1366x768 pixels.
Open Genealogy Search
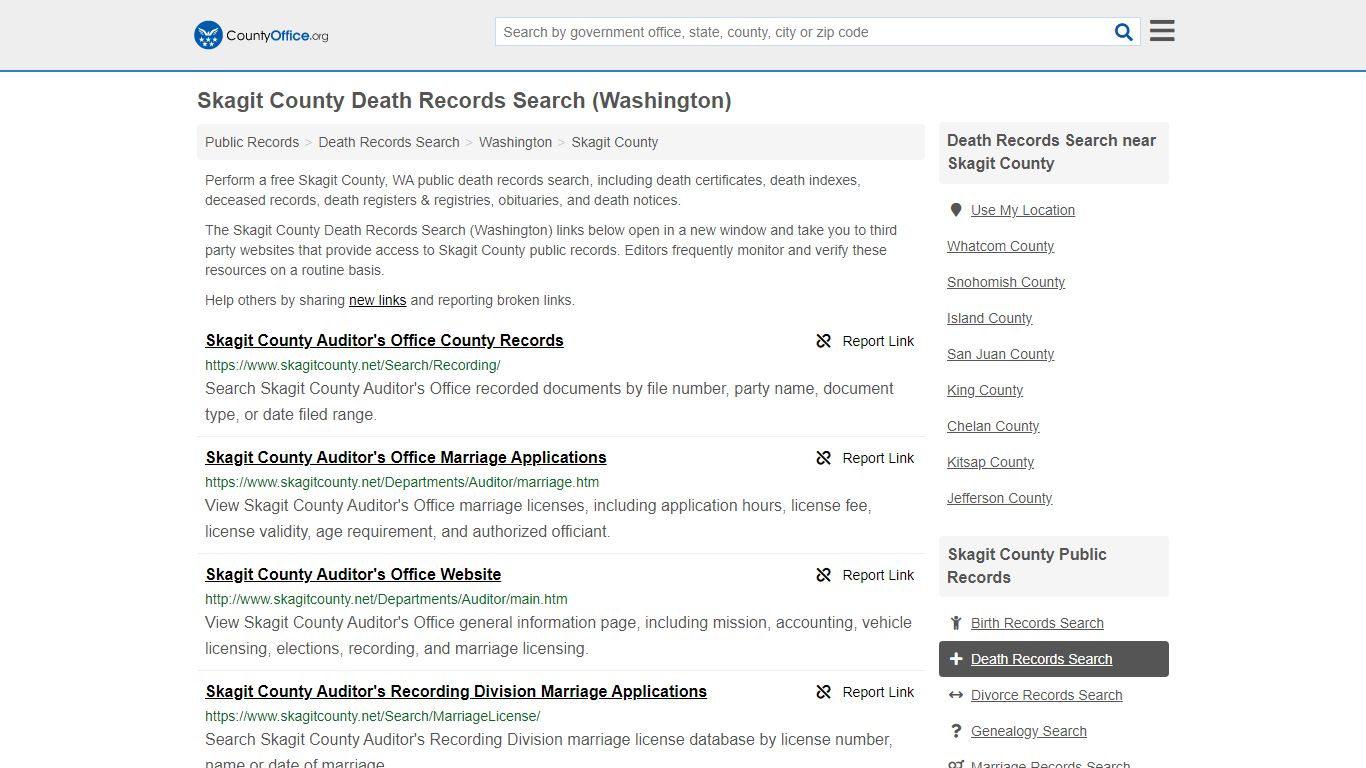click(x=1028, y=731)
